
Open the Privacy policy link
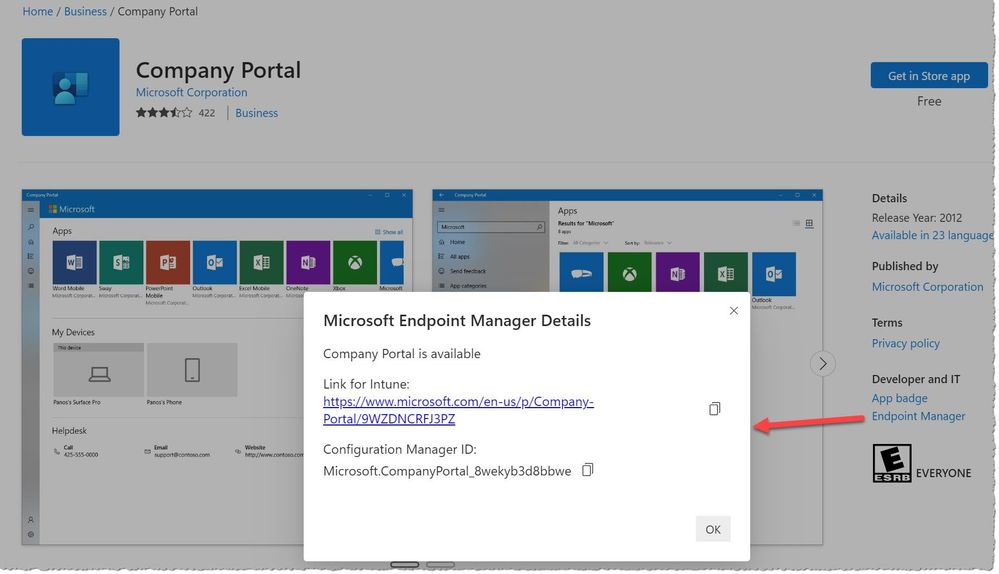tap(905, 343)
